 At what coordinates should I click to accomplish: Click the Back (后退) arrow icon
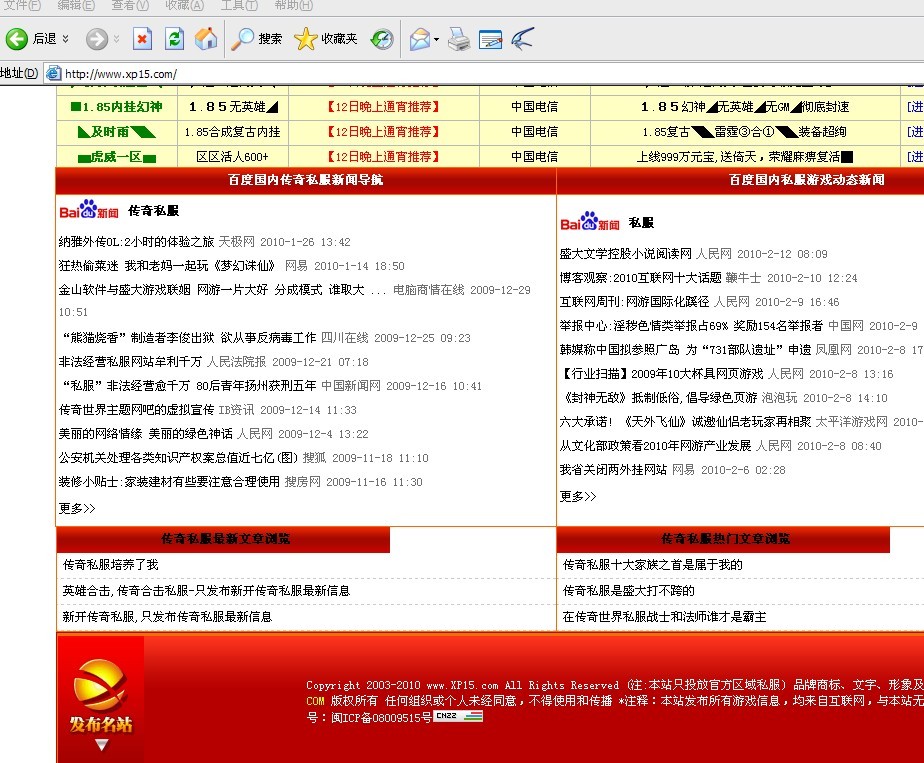point(17,39)
